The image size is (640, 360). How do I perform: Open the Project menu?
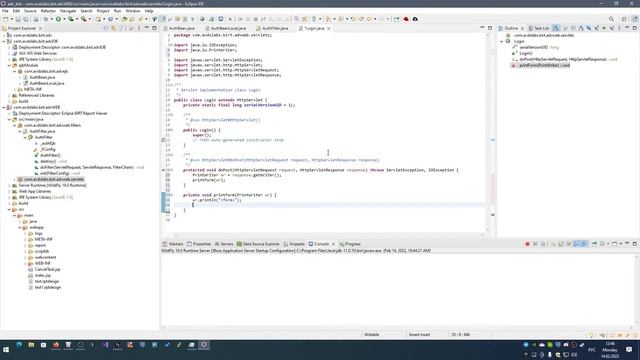[x=103, y=11]
